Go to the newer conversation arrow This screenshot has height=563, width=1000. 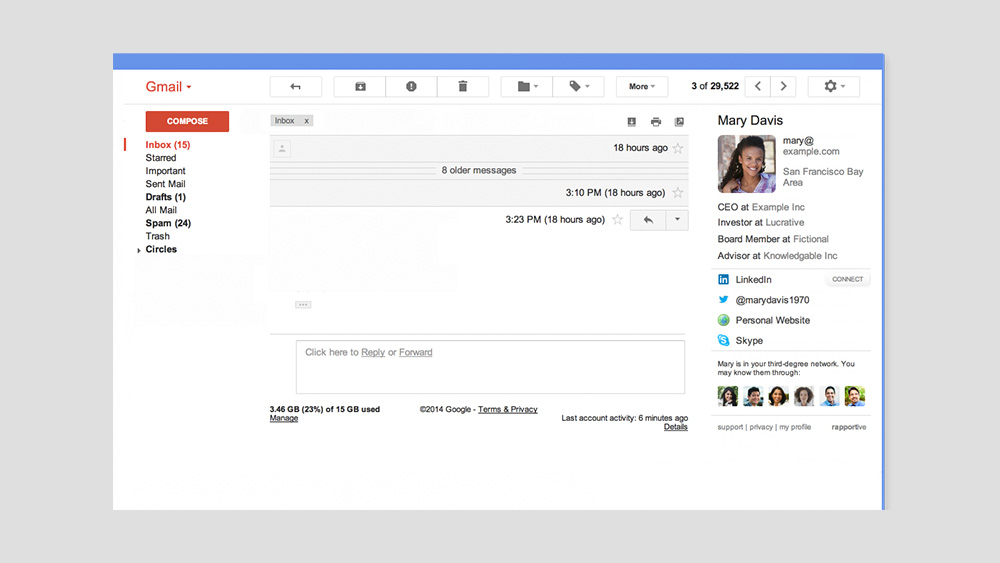point(758,87)
